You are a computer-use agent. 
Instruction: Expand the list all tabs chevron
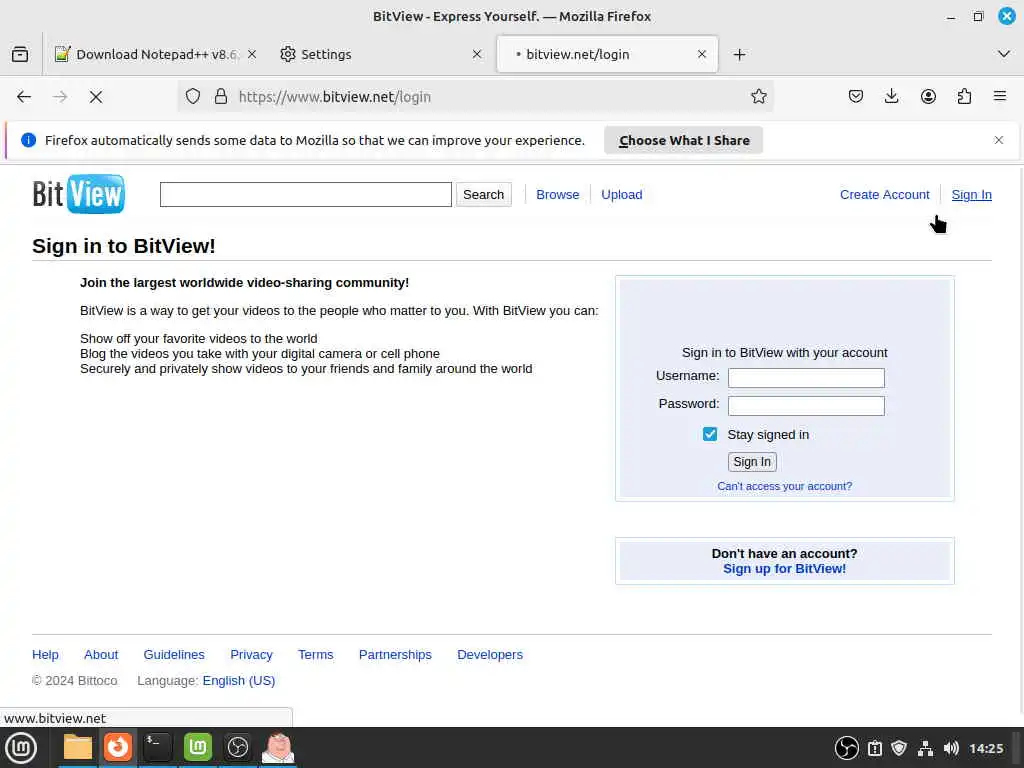1004,54
